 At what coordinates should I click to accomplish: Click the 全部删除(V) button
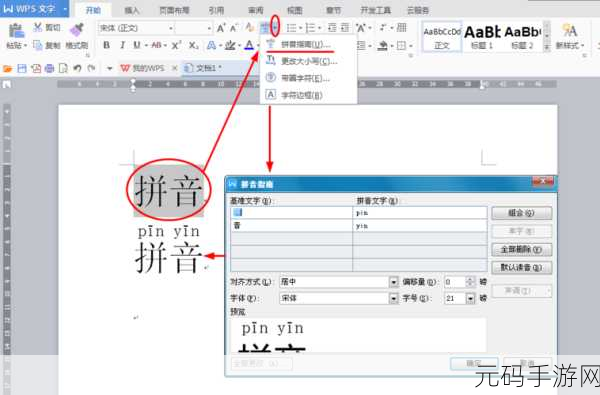point(521,250)
